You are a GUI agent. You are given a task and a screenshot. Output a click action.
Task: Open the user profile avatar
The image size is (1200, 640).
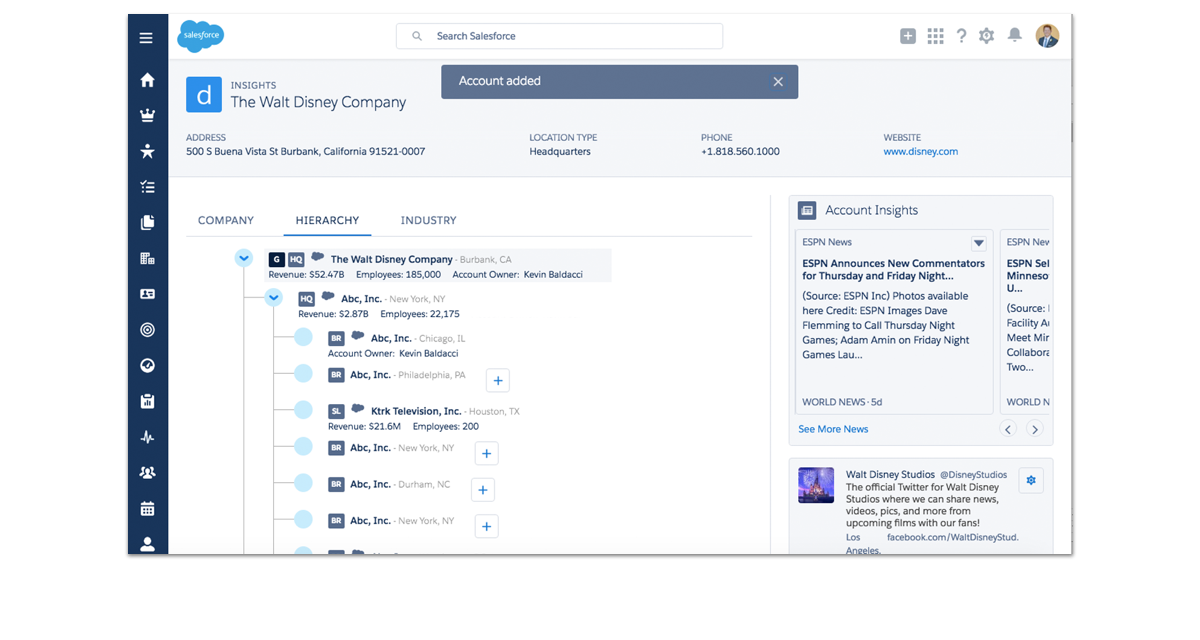[x=1047, y=36]
